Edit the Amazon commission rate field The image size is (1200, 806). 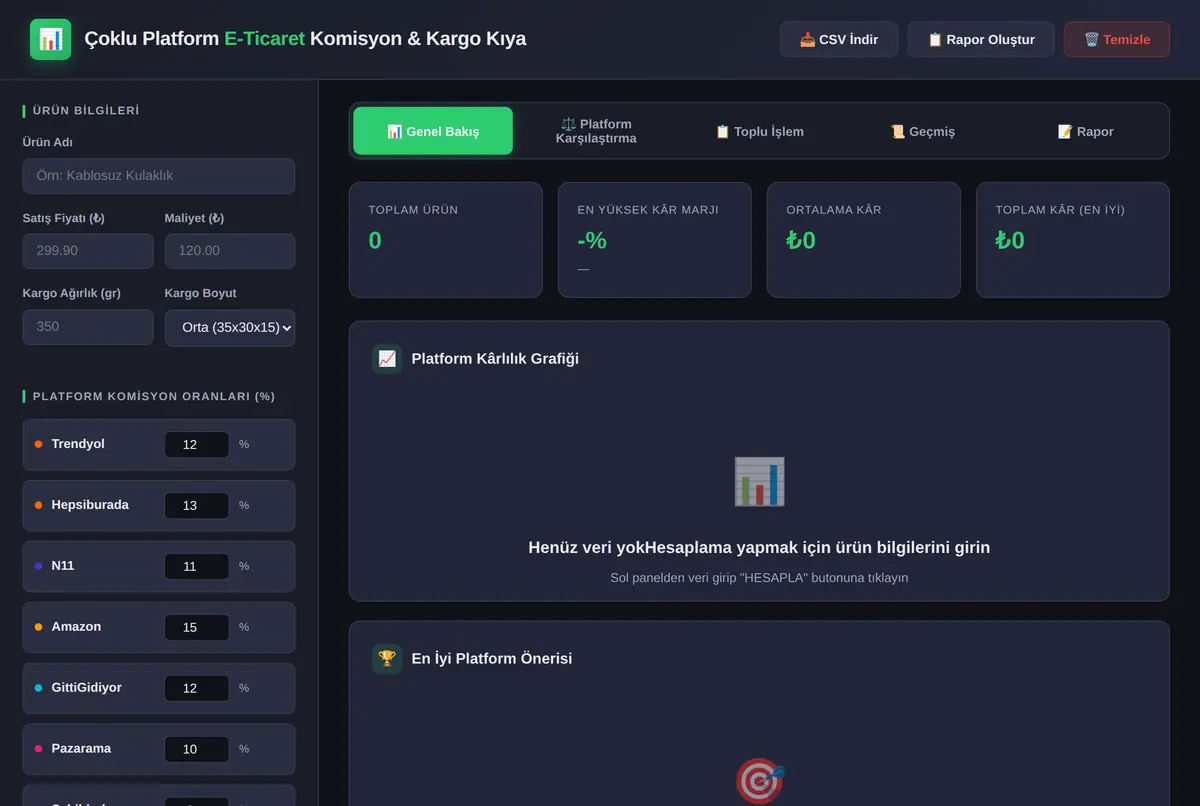click(197, 628)
